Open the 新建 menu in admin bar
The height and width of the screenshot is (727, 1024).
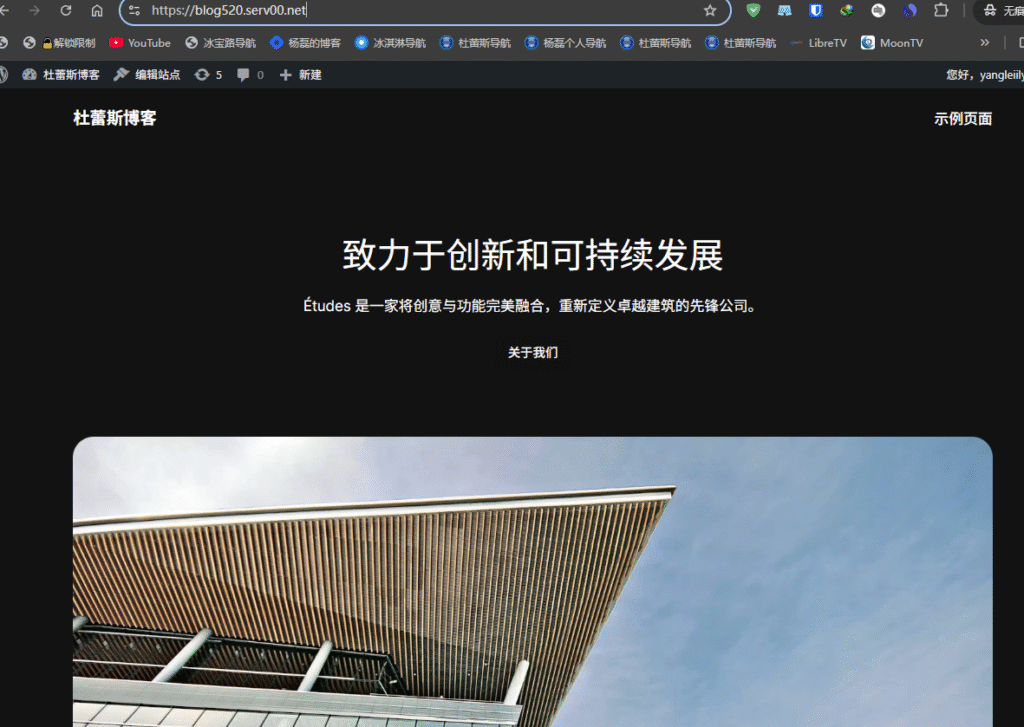pos(301,75)
